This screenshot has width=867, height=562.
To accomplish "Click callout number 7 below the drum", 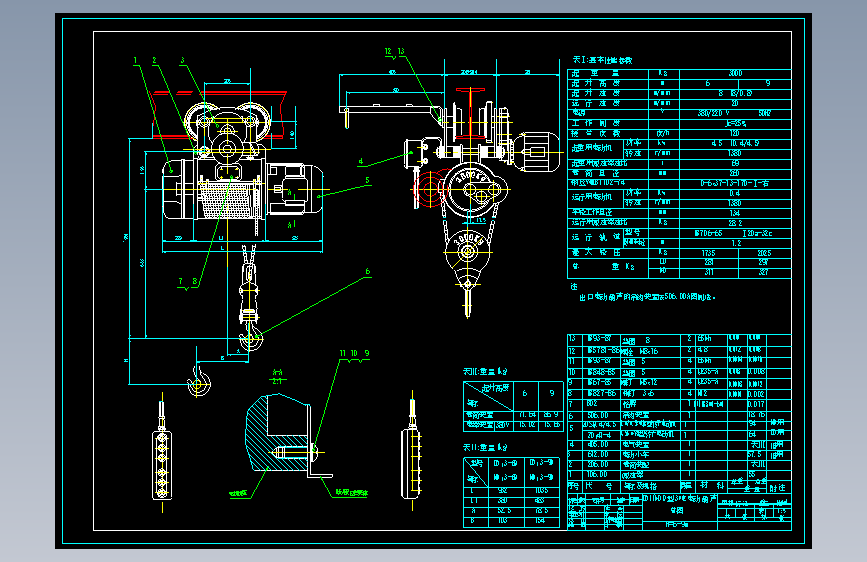I will [181, 282].
